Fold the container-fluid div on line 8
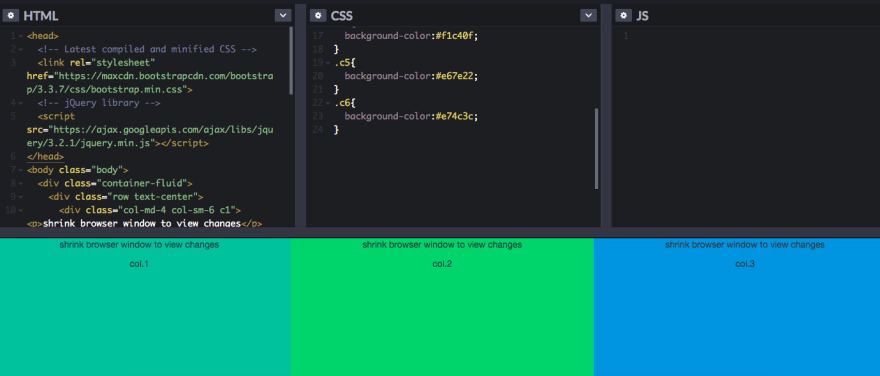880x376 pixels. (x=21, y=184)
